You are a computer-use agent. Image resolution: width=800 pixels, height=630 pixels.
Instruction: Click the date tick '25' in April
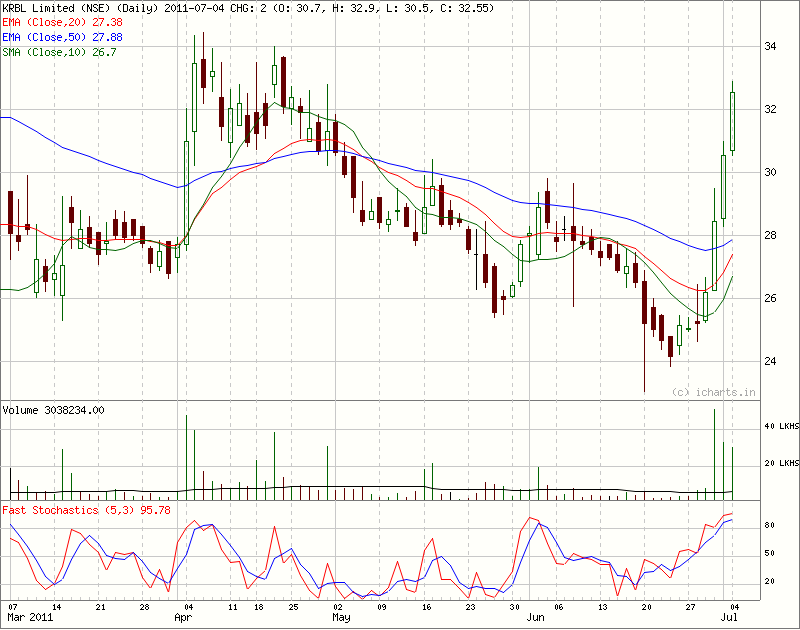[293, 607]
